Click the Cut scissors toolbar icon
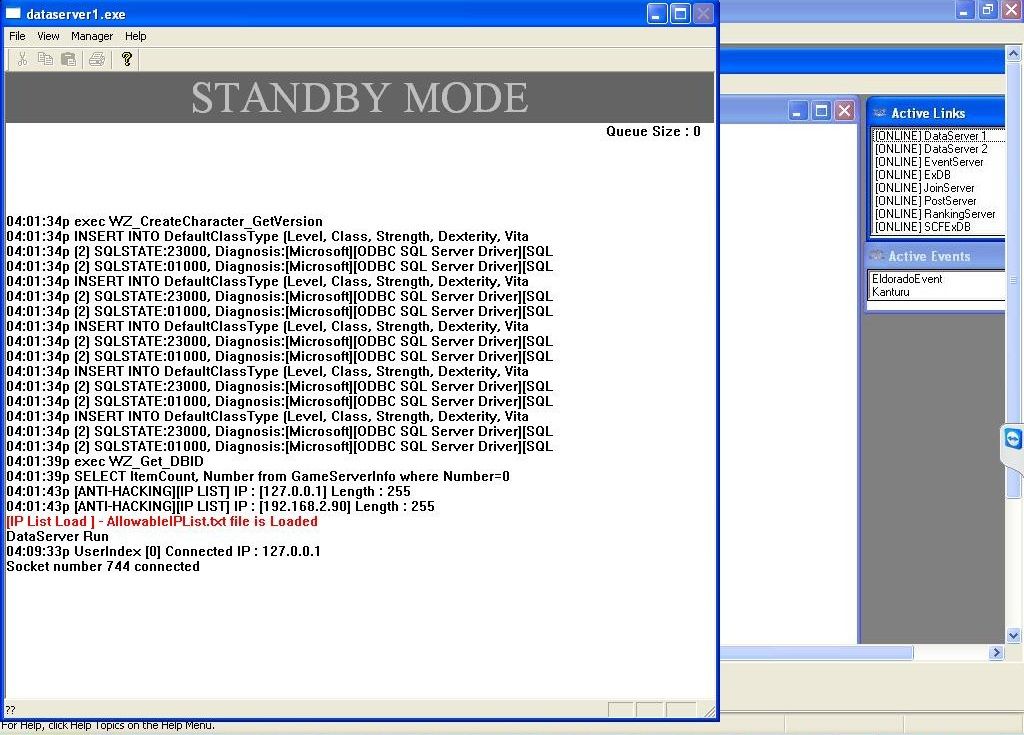Image resolution: width=1024 pixels, height=735 pixels. coord(22,60)
